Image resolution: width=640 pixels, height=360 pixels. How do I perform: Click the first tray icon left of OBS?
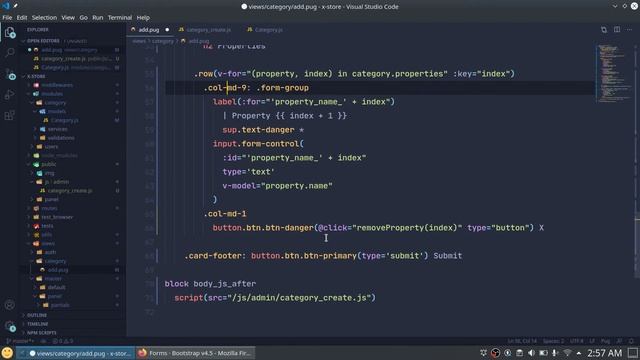[483, 353]
